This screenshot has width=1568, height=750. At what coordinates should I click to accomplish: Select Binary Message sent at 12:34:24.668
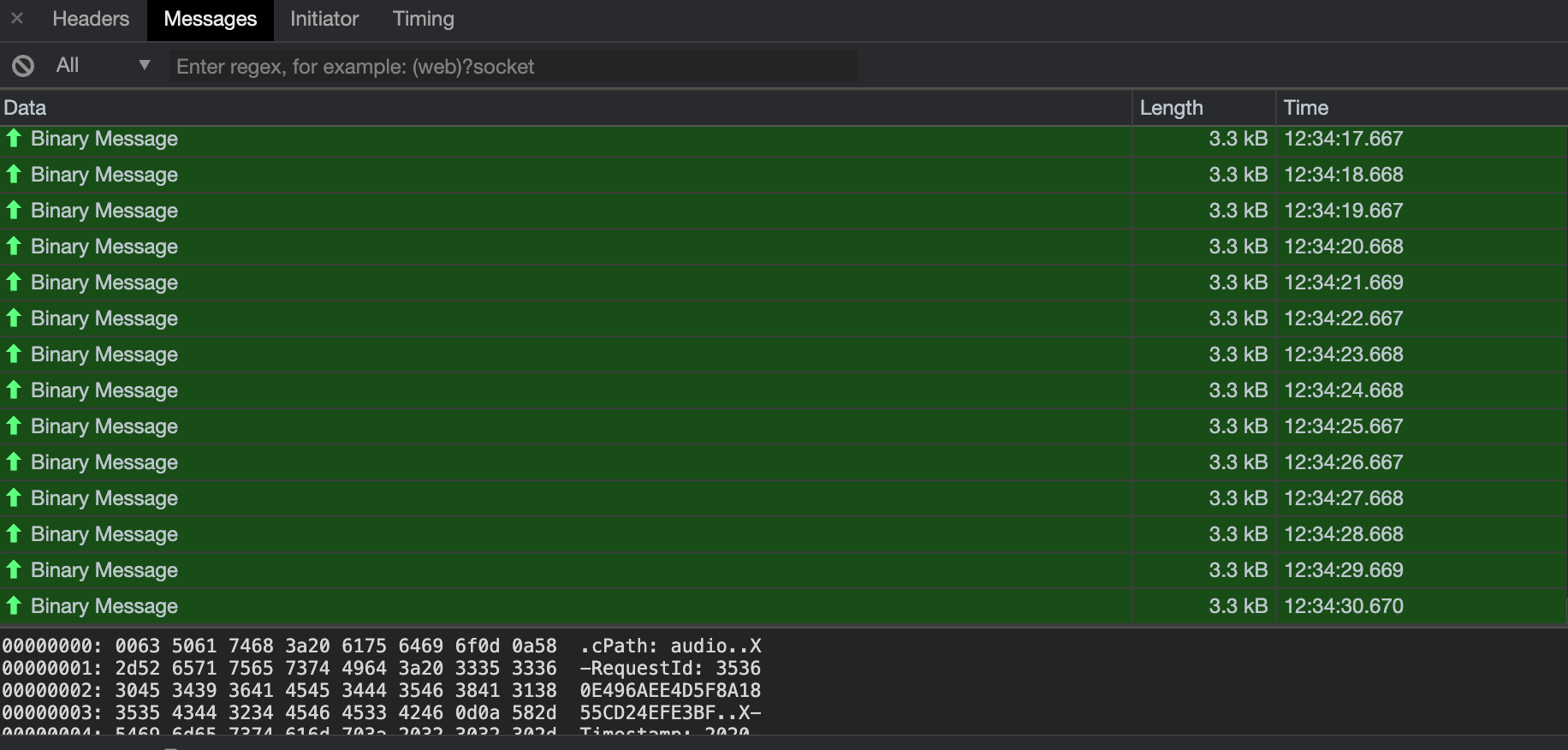click(783, 390)
